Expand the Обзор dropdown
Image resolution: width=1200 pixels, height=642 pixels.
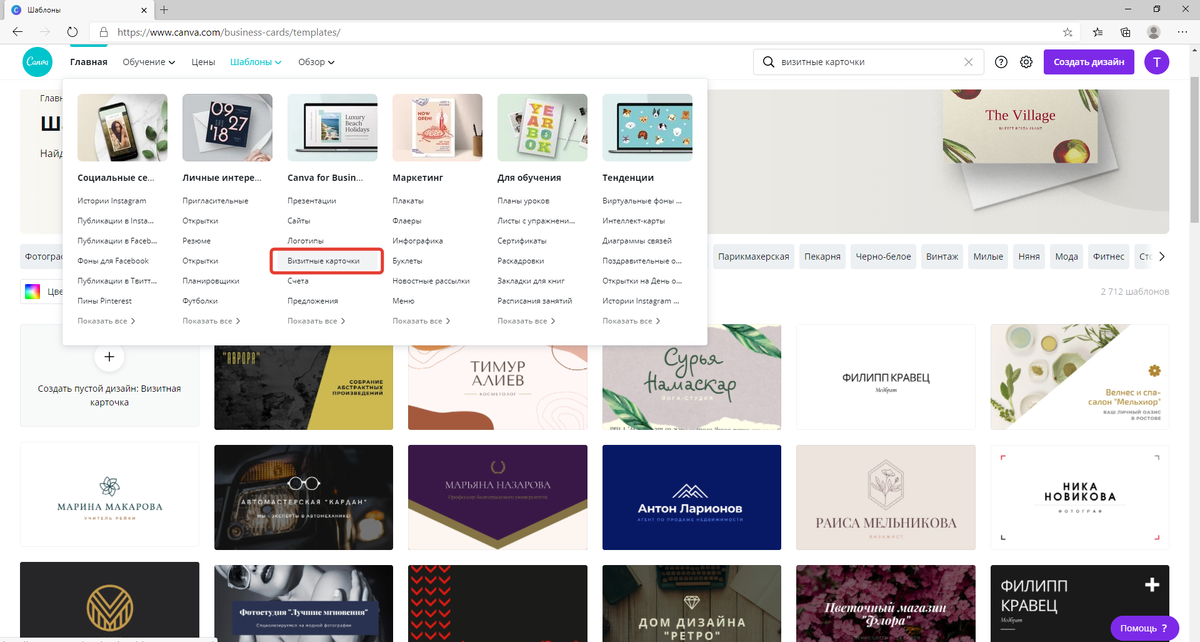[x=317, y=62]
